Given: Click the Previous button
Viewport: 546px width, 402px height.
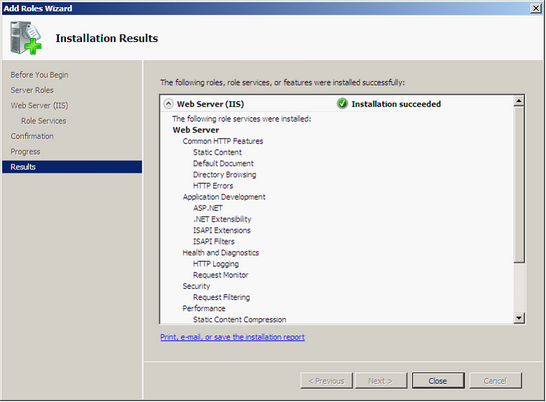Looking at the screenshot, I should coord(326,380).
